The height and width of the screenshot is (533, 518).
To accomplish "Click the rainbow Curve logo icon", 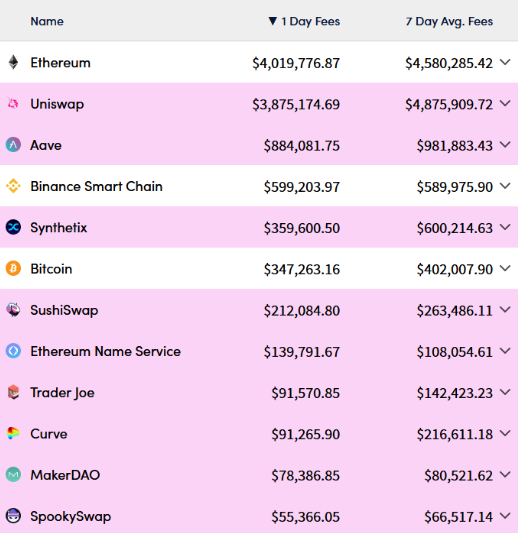I will click(13, 433).
